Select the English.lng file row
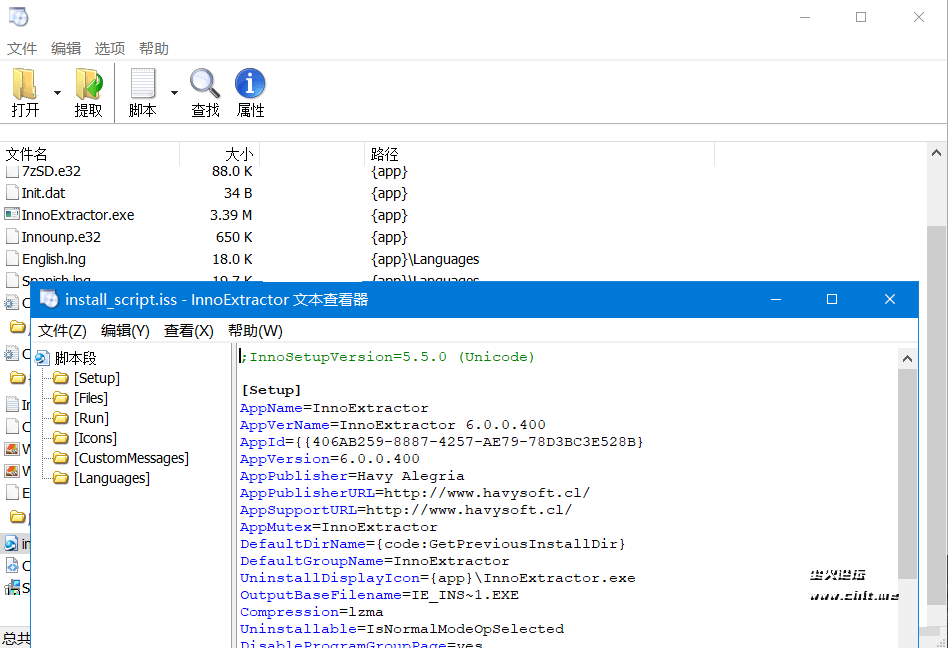 click(x=54, y=259)
